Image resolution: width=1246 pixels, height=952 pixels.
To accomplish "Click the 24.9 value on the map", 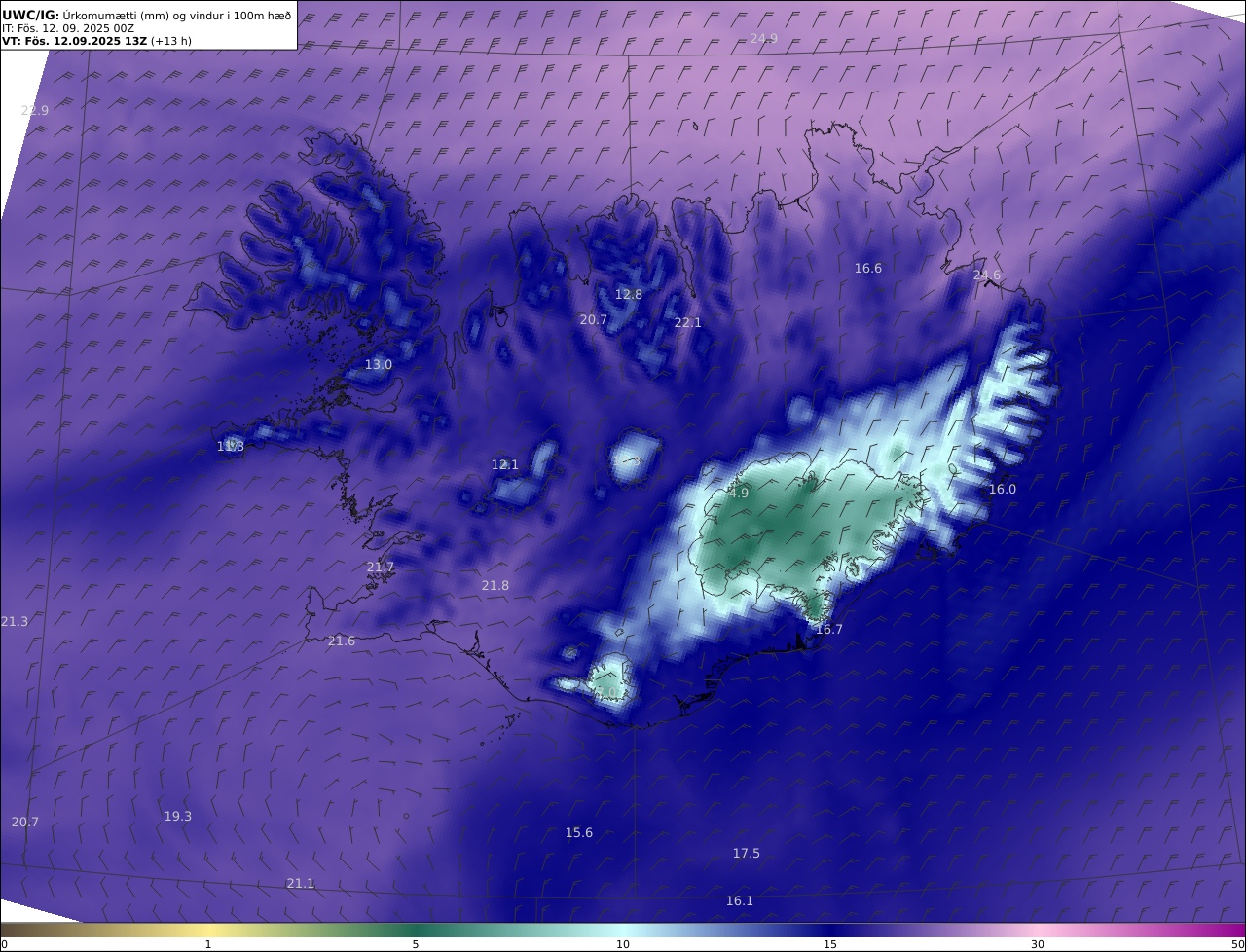I will [x=764, y=38].
